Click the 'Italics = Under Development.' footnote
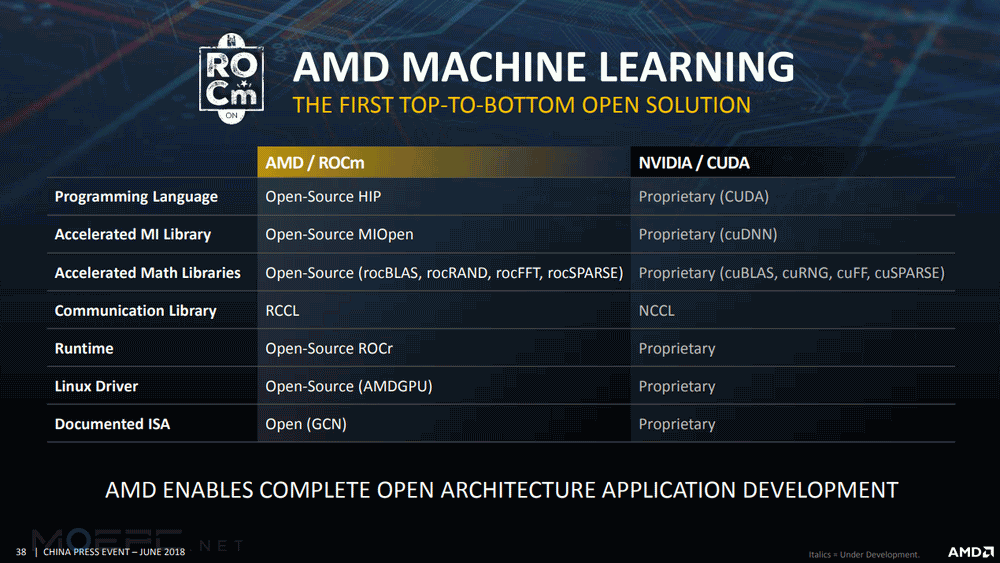The height and width of the screenshot is (563, 1000). [864, 555]
